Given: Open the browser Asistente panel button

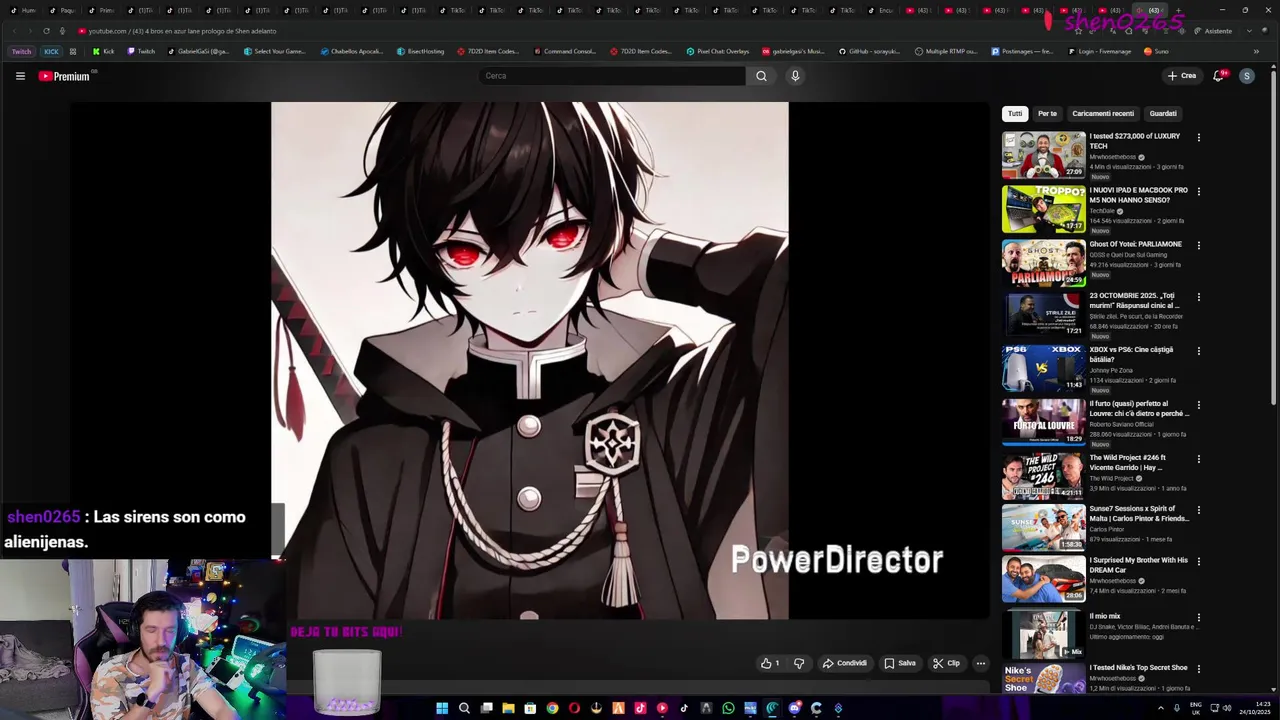Looking at the screenshot, I should point(1213,31).
